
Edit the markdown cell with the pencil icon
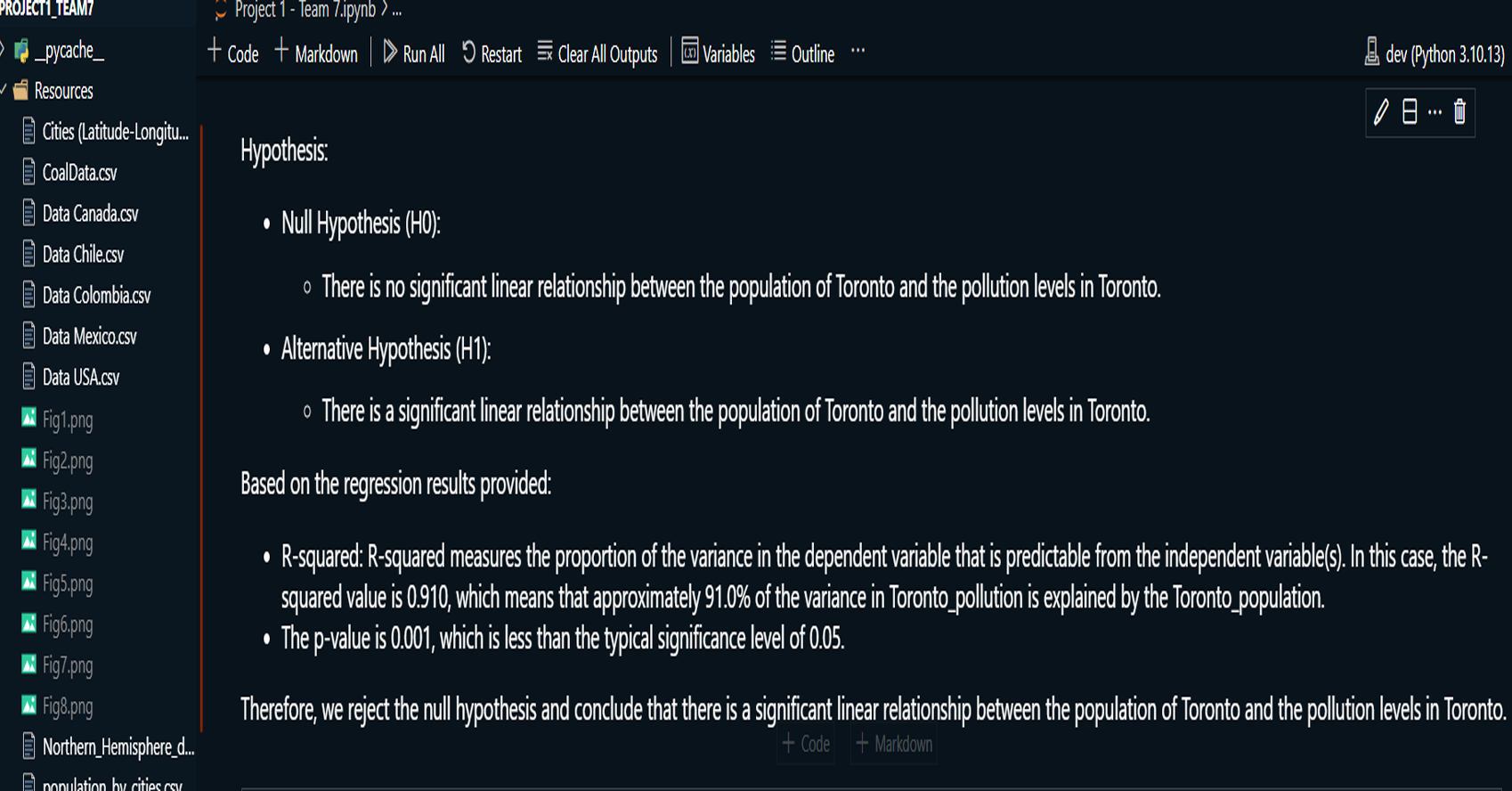tap(1381, 112)
